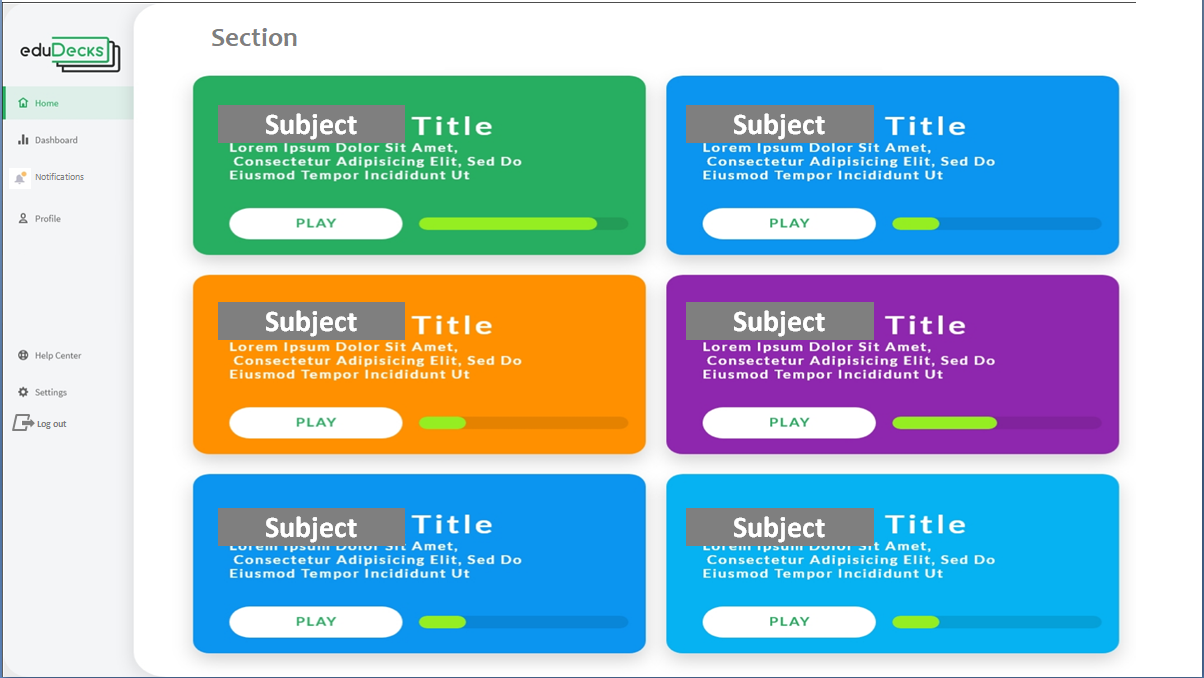Click the Home house icon
Viewport: 1204px width, 678px height.
click(x=23, y=103)
